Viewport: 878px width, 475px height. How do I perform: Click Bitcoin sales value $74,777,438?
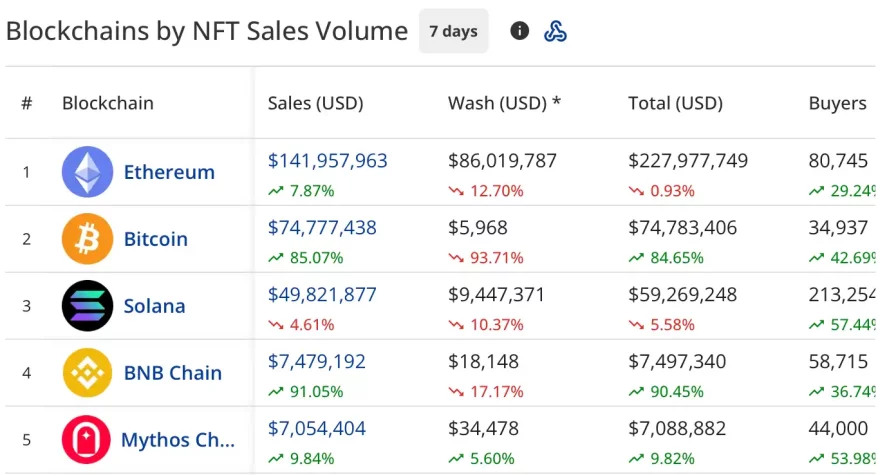(322, 228)
